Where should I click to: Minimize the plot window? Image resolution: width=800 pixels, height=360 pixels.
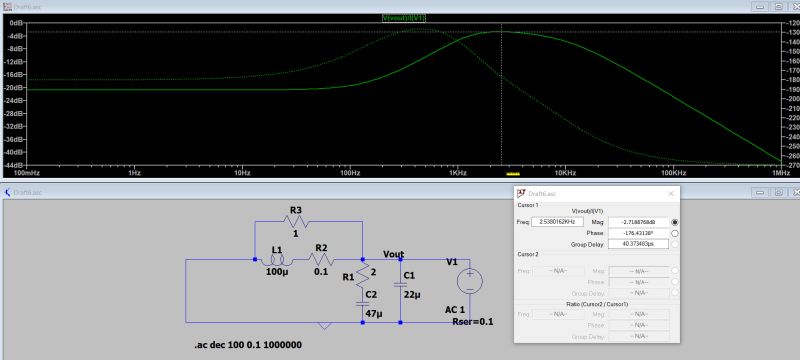pos(760,6)
